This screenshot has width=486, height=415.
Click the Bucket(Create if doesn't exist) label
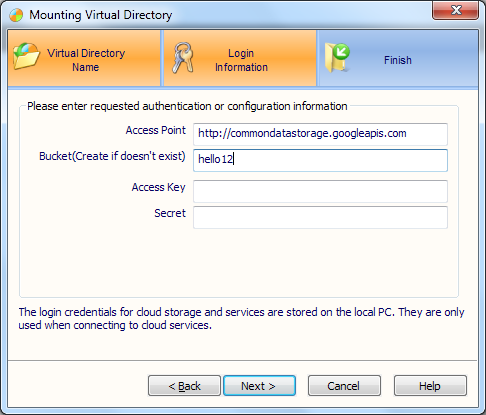coord(112,156)
